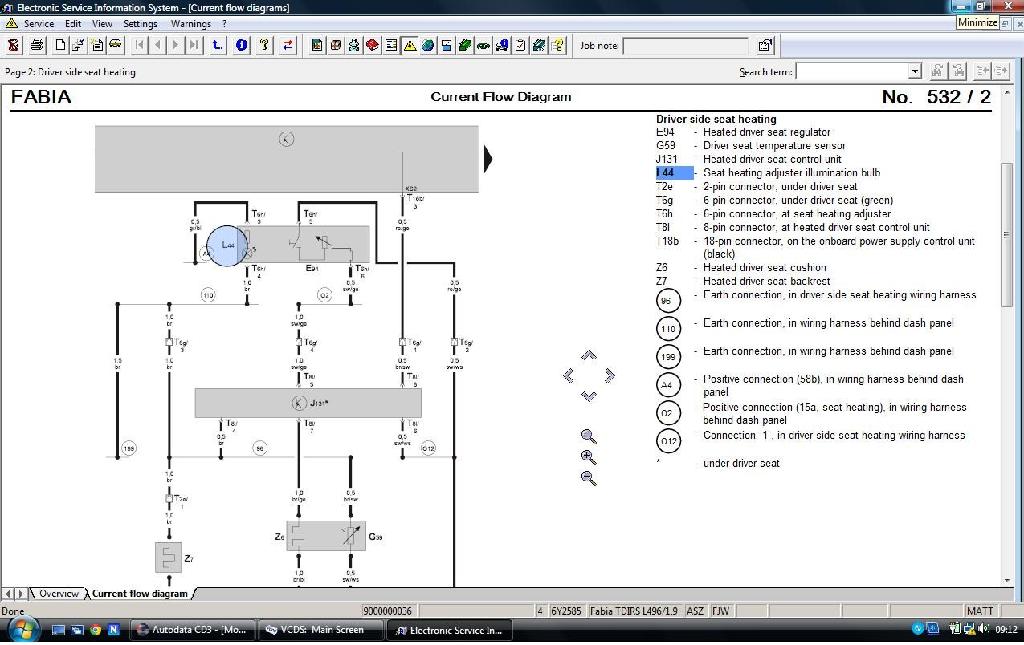Open the Edit menu
The width and height of the screenshot is (1024, 645).
pyautogui.click(x=73, y=24)
